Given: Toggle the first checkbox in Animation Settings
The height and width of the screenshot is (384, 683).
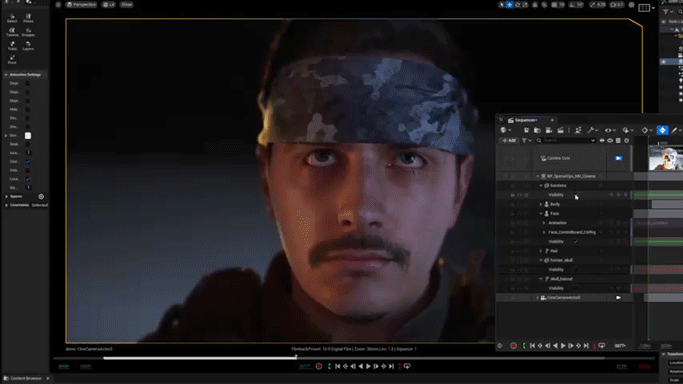Looking at the screenshot, I should (27, 83).
